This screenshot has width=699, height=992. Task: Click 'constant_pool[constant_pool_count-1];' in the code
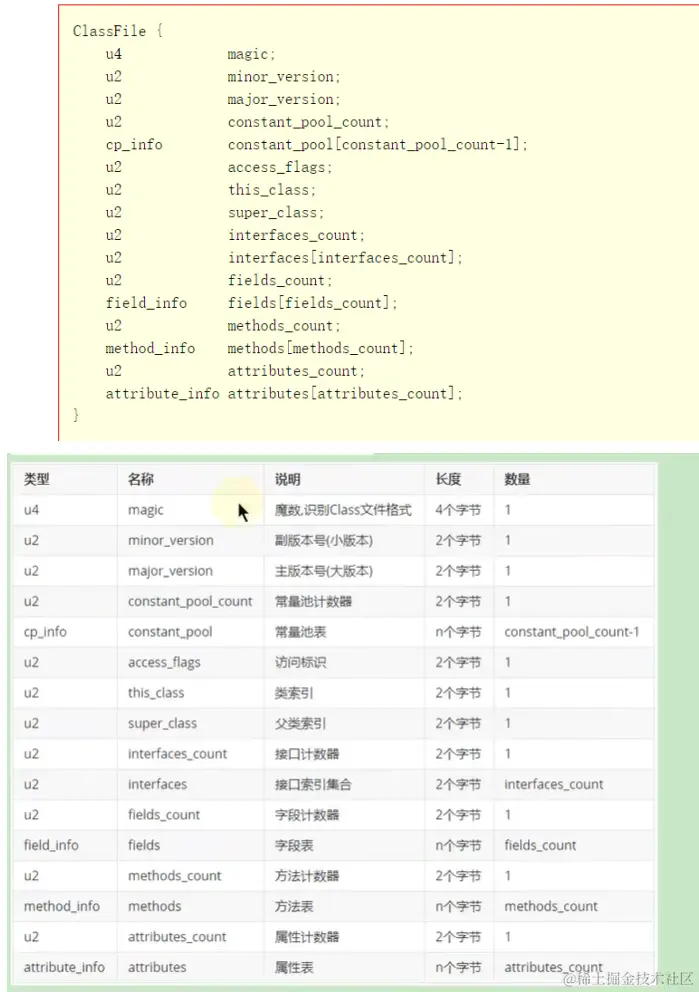point(378,145)
